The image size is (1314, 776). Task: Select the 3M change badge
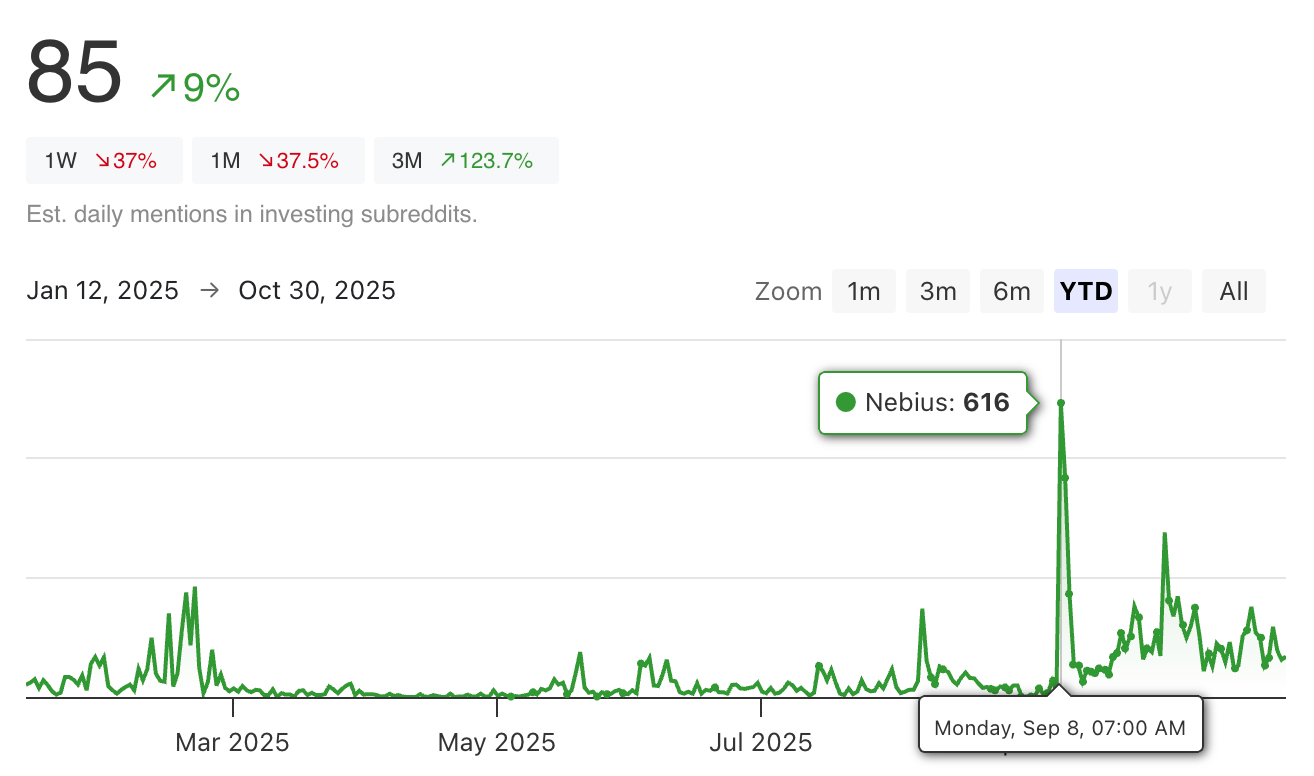coord(466,161)
